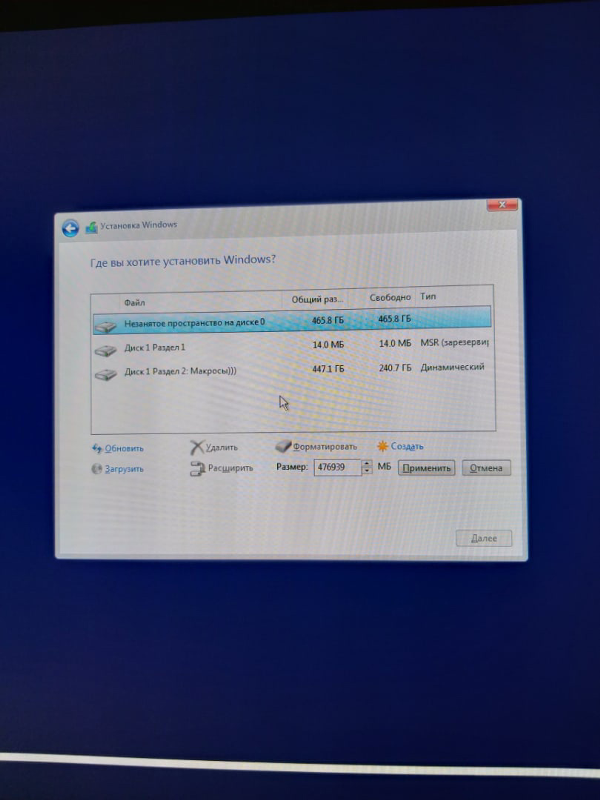Decrease size with down stepper arrow
The width and height of the screenshot is (600, 800).
[x=367, y=471]
